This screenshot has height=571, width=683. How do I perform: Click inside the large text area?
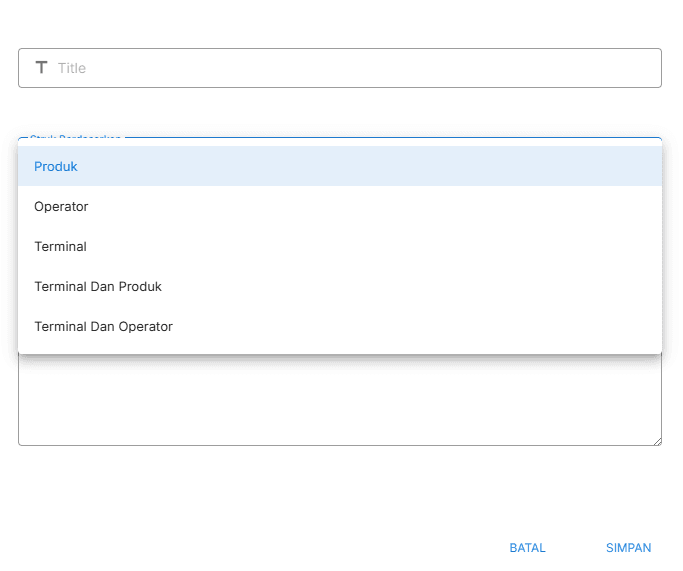click(x=340, y=400)
